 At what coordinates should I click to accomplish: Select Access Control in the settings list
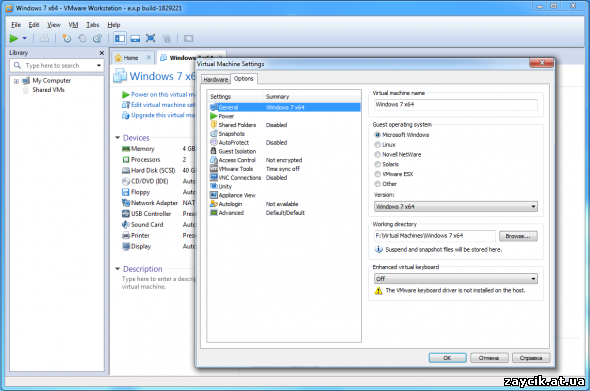tap(237, 160)
